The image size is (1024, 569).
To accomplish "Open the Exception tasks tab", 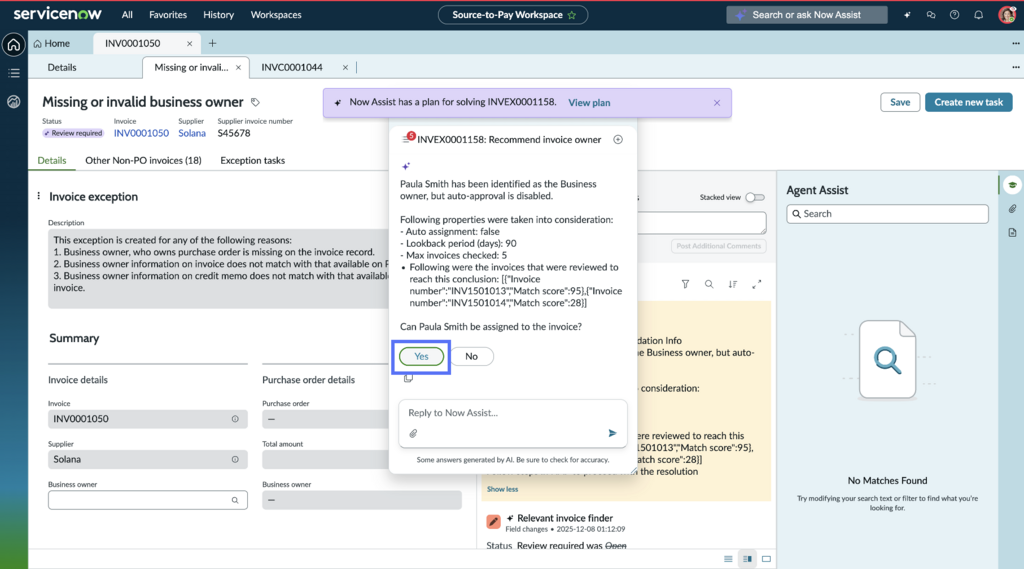I will [x=253, y=160].
